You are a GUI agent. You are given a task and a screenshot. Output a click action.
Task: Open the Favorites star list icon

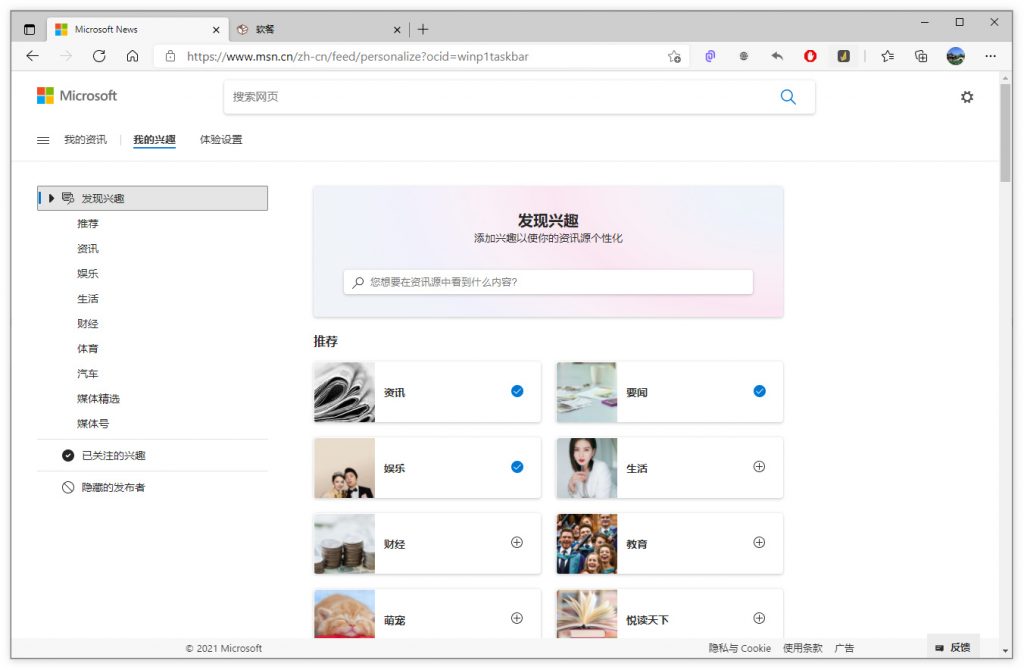(887, 57)
